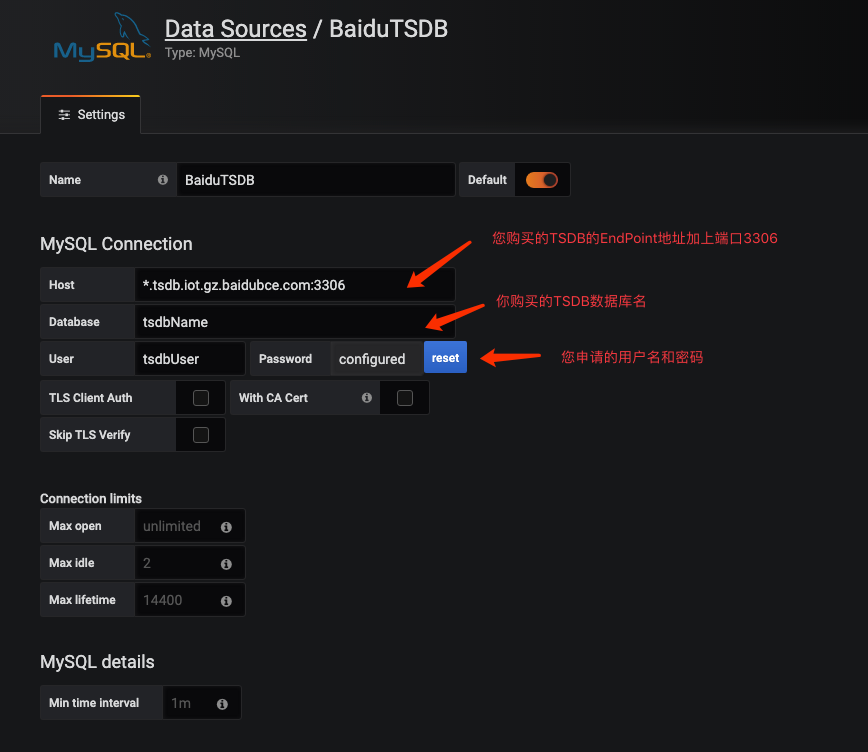Focus the Max idle input field
Screen dimensions: 868x752
[190, 563]
